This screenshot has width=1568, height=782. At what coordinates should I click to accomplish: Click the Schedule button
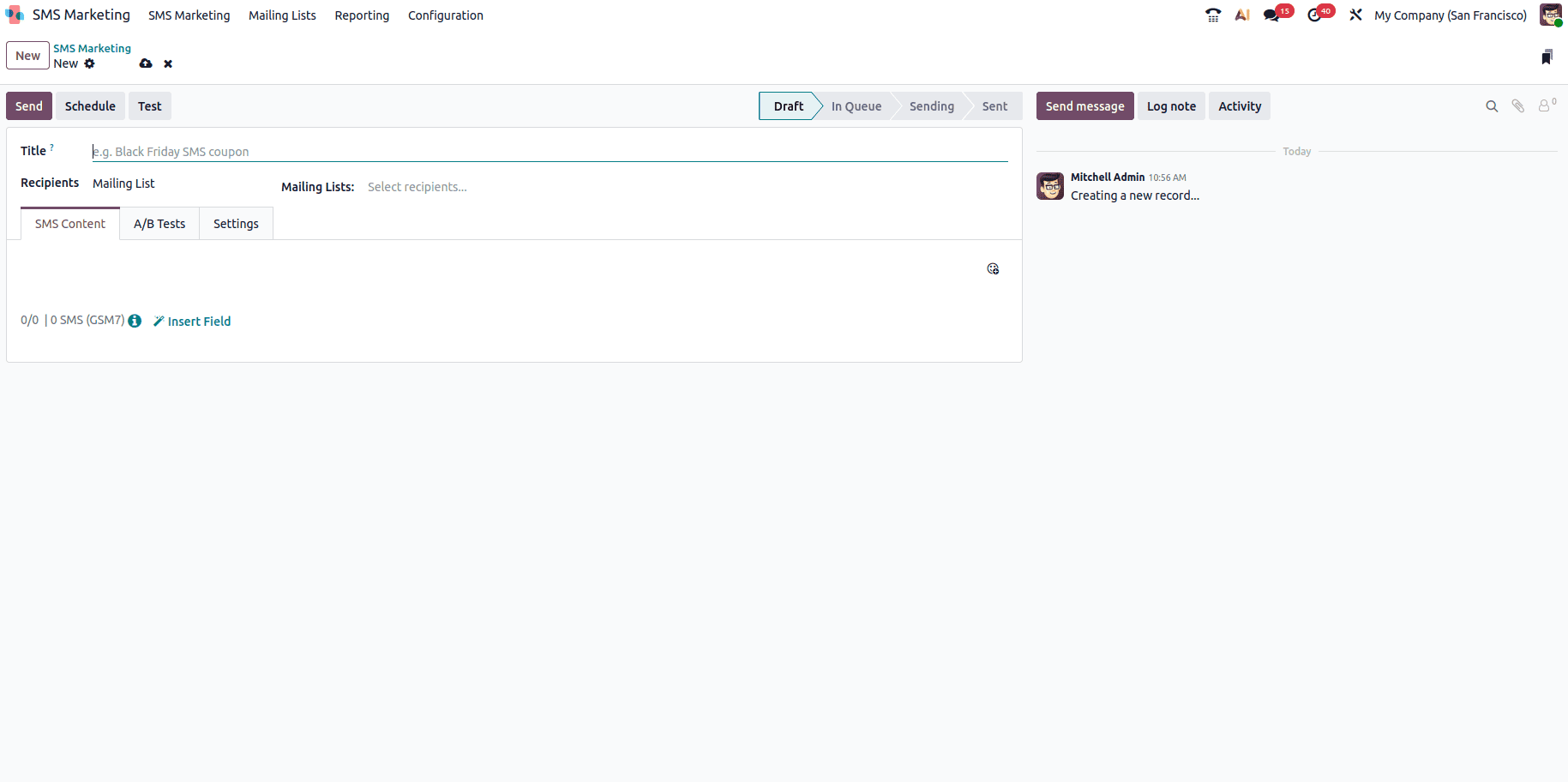pyautogui.click(x=90, y=106)
